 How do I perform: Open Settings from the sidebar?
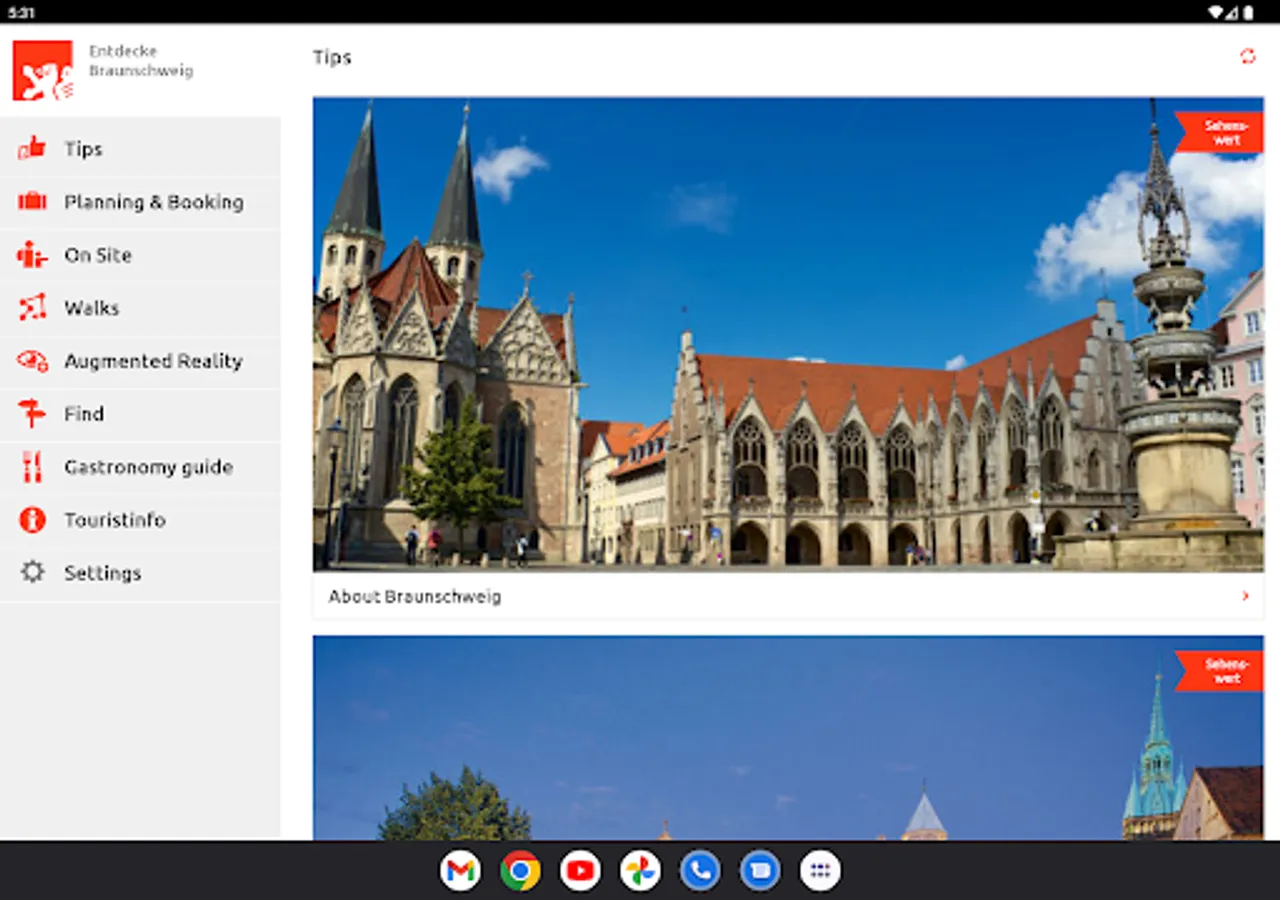[140, 573]
